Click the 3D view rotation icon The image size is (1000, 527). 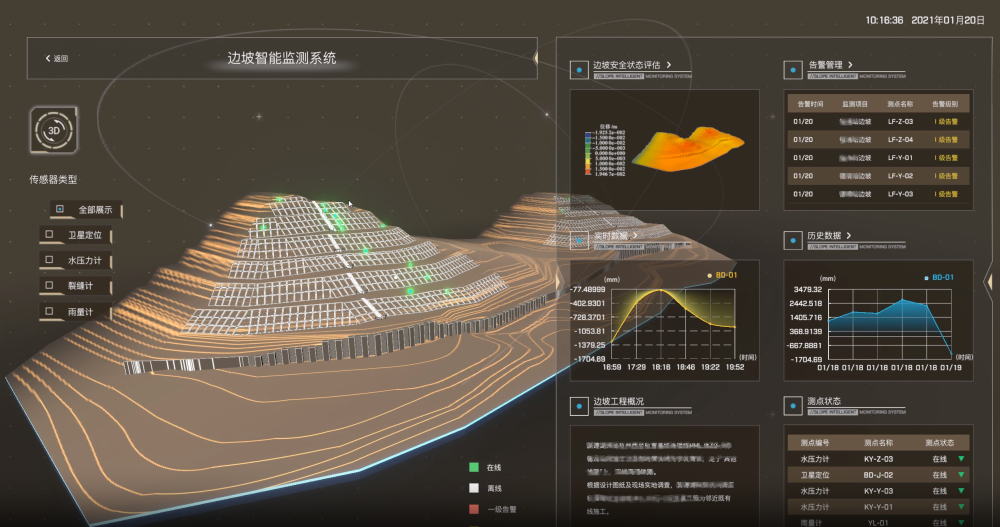point(53,130)
